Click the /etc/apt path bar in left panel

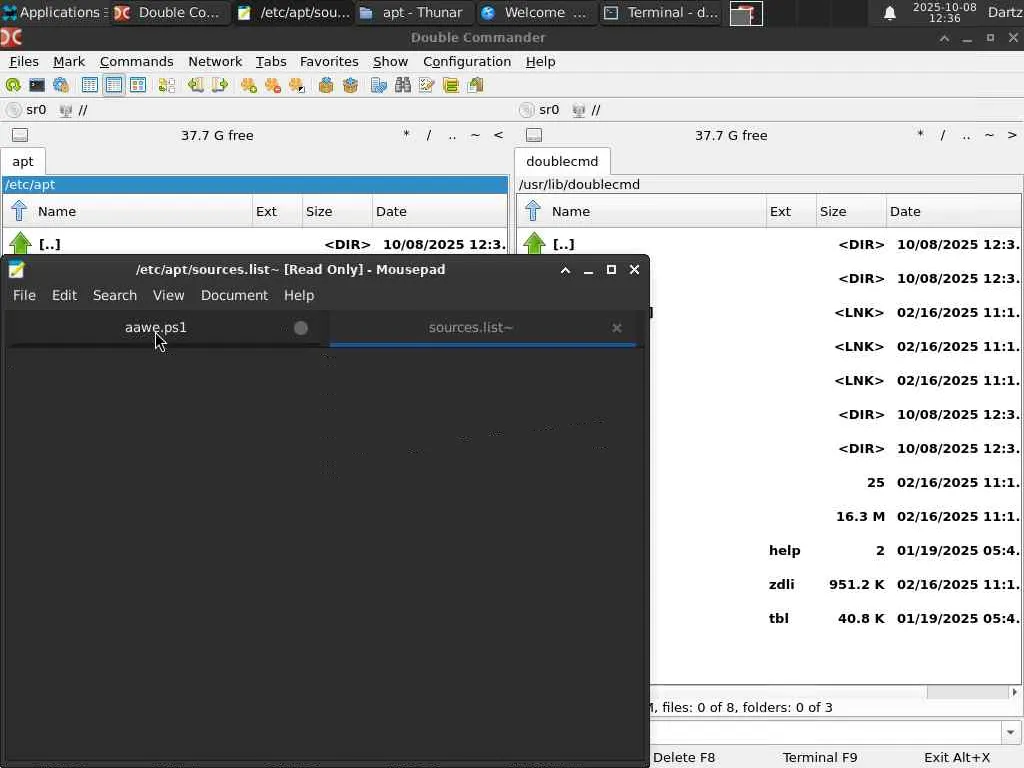point(255,185)
